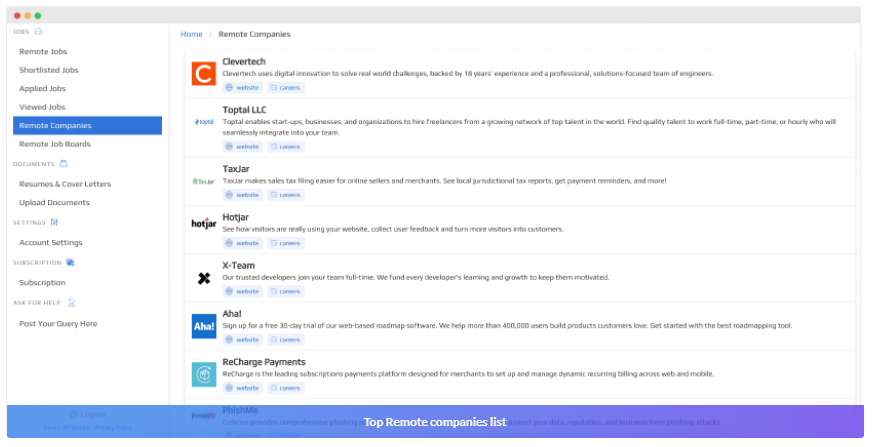The width and height of the screenshot is (873, 447).
Task: Click the Hotjar company name
Action: (236, 217)
